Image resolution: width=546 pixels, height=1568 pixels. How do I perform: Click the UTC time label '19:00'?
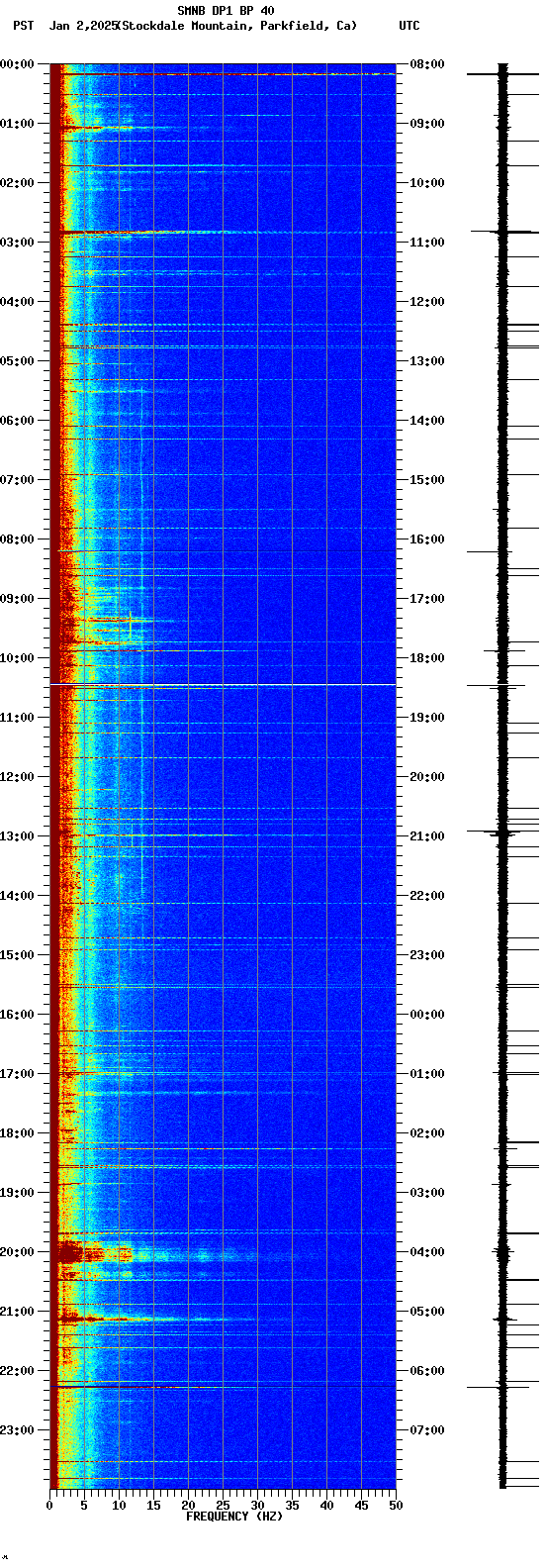(x=426, y=718)
